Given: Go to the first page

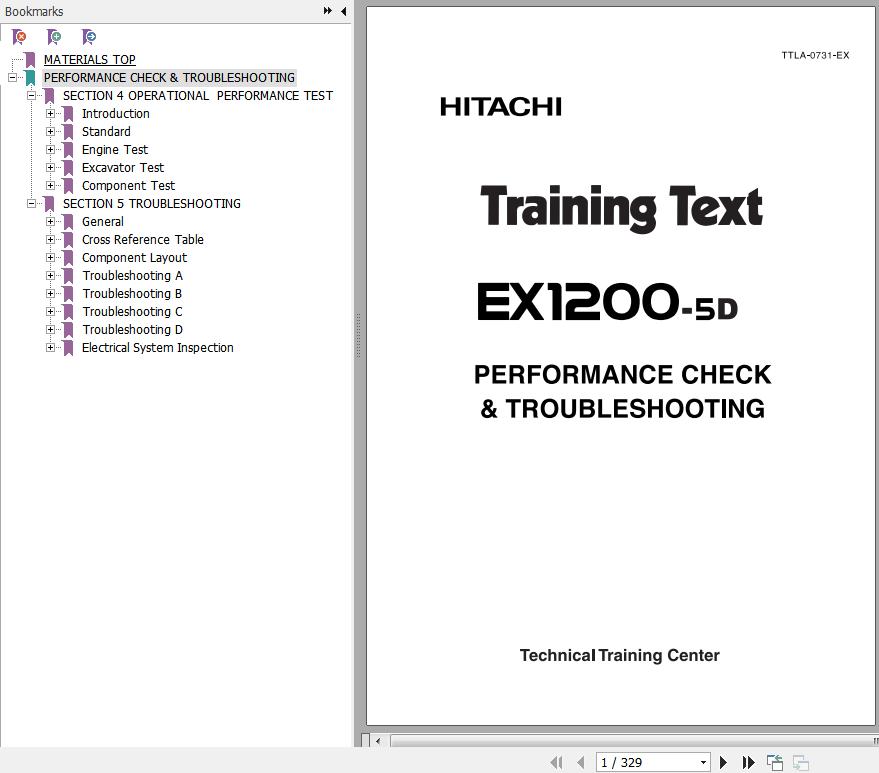Looking at the screenshot, I should point(556,762).
